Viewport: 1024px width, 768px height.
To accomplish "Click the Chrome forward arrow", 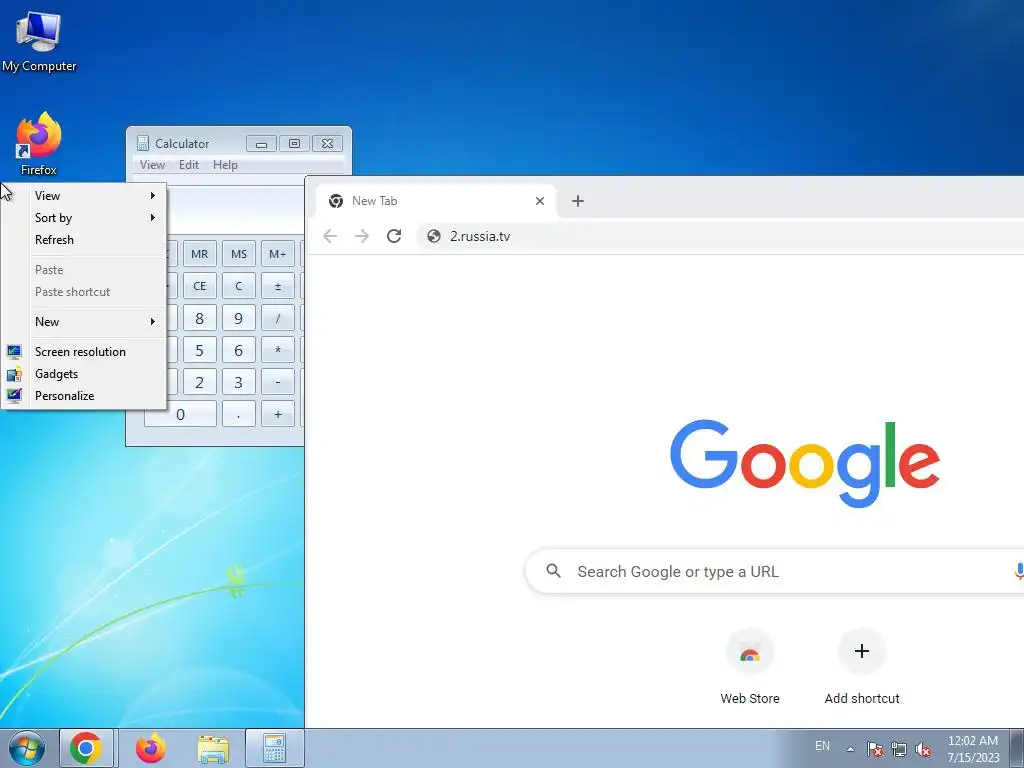I will [x=362, y=236].
